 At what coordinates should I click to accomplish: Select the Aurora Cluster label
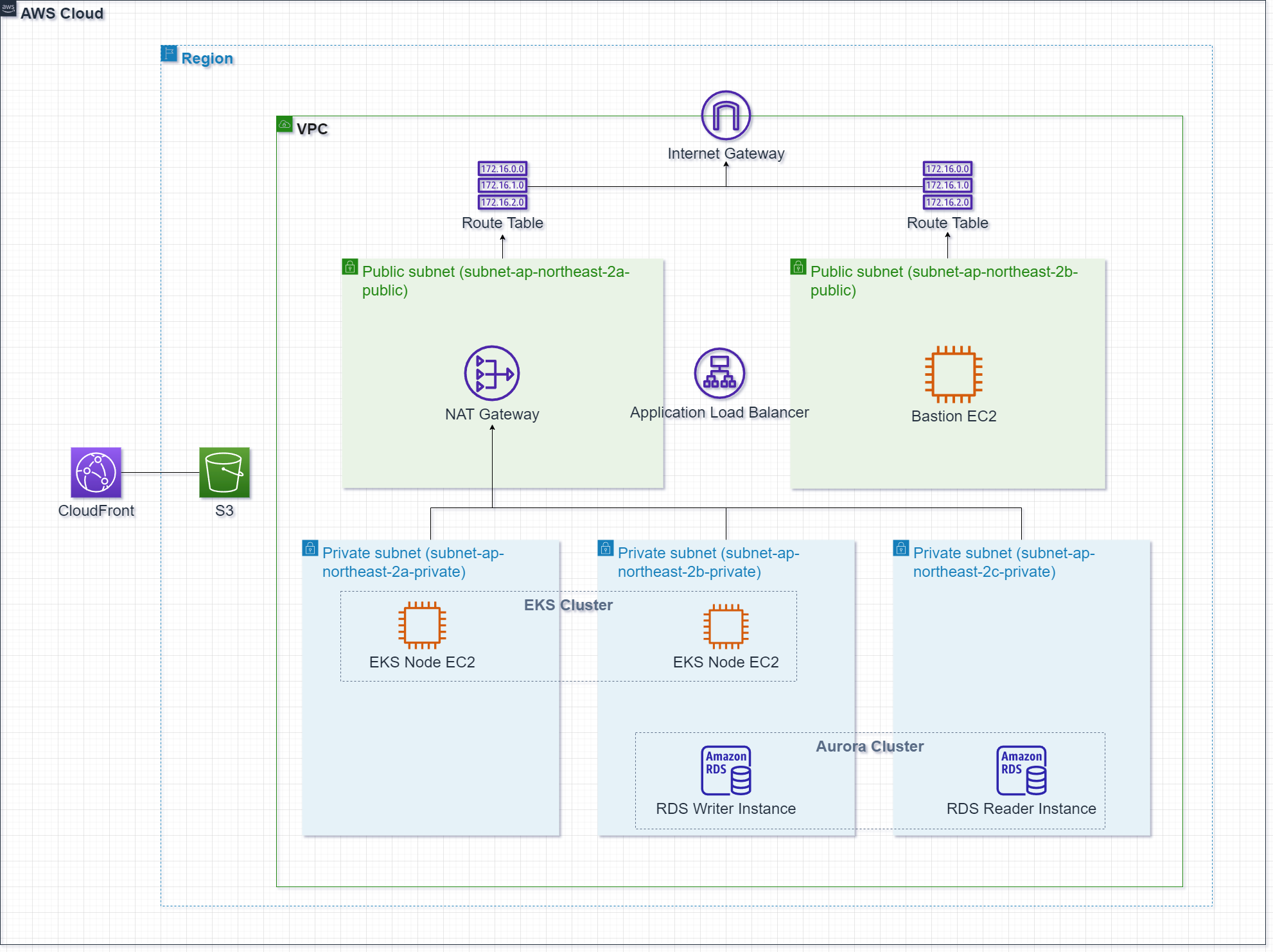(870, 746)
